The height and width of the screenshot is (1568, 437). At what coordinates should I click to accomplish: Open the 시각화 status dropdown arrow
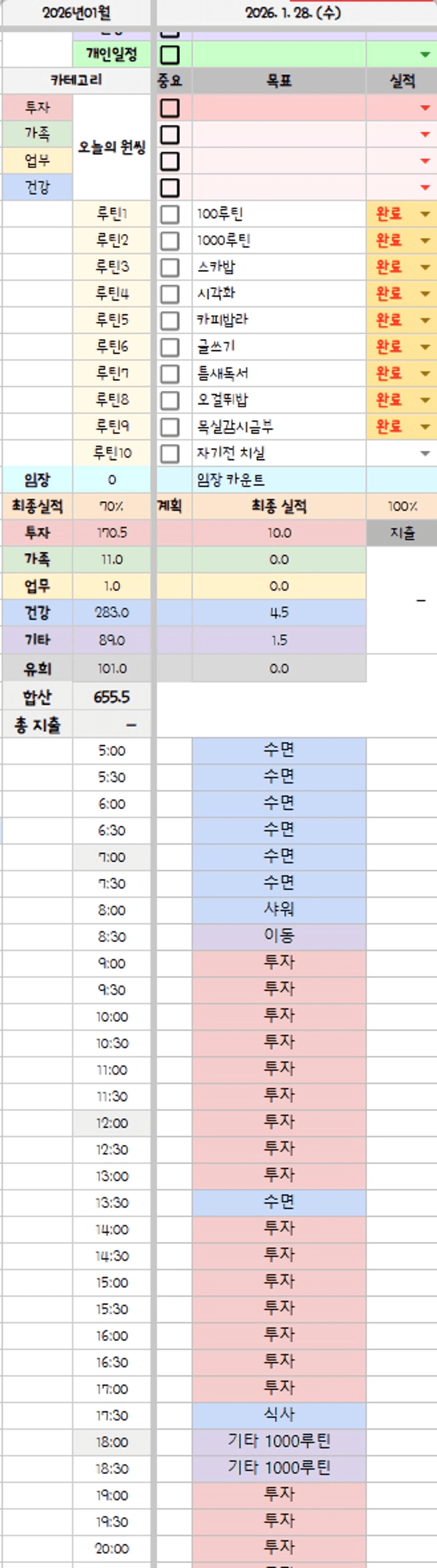click(425, 294)
